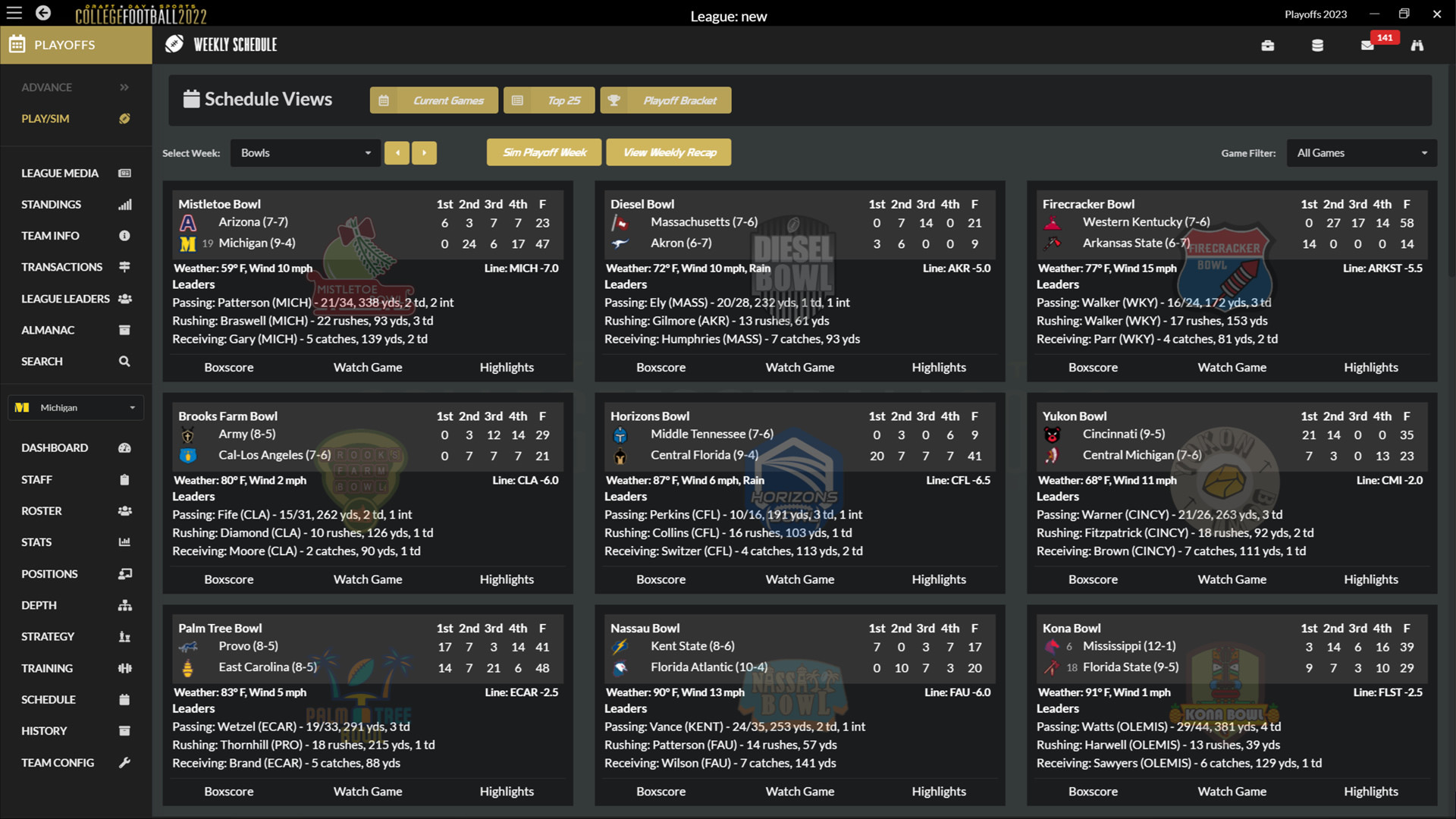Click Watch Game for the Nassau Bowl
This screenshot has height=819, width=1456.
(799, 791)
